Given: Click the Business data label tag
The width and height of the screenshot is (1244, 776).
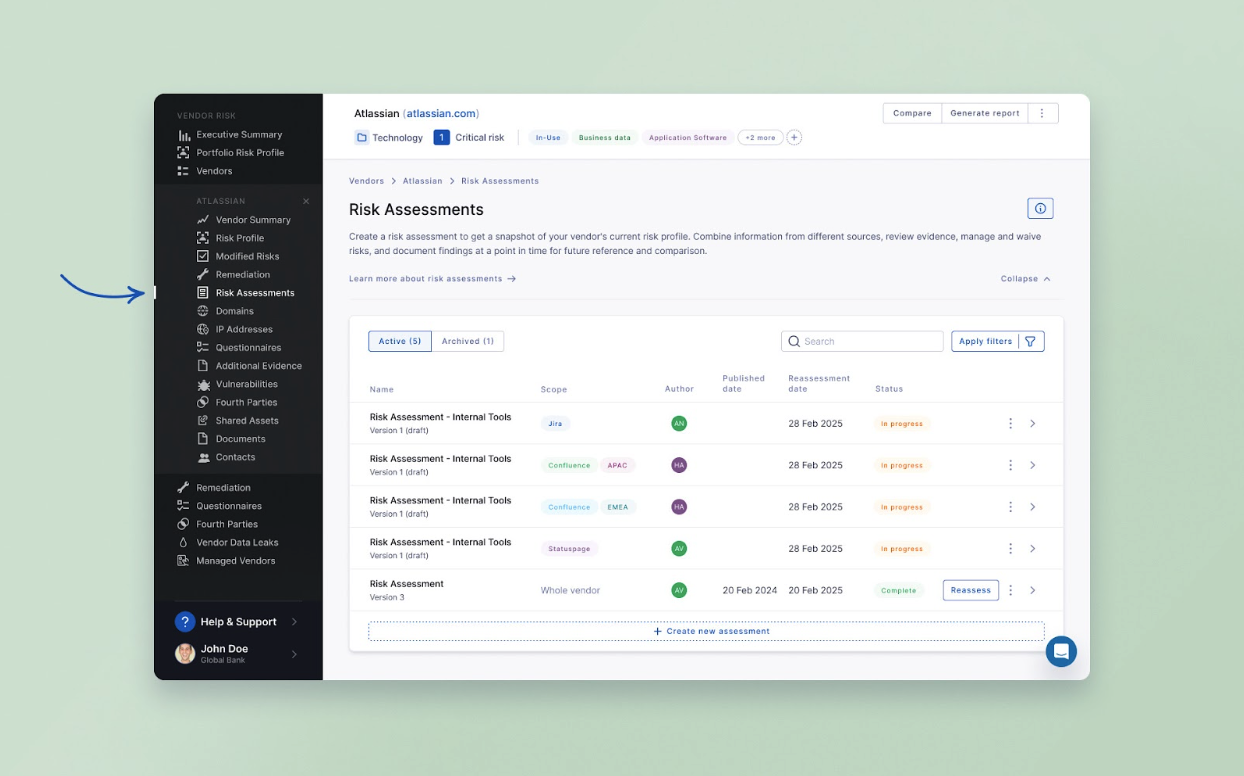Looking at the screenshot, I should coord(605,137).
